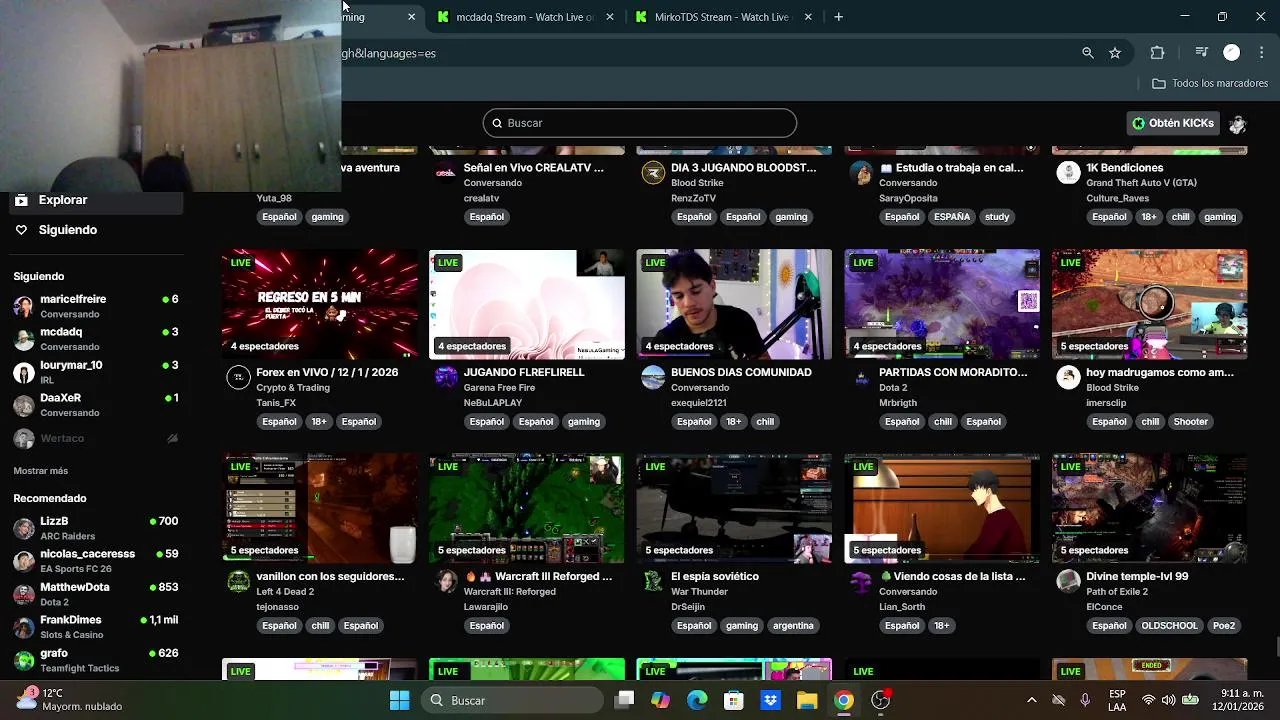
Task: Switch to the MirkoTDS Stream tab
Action: 725,17
